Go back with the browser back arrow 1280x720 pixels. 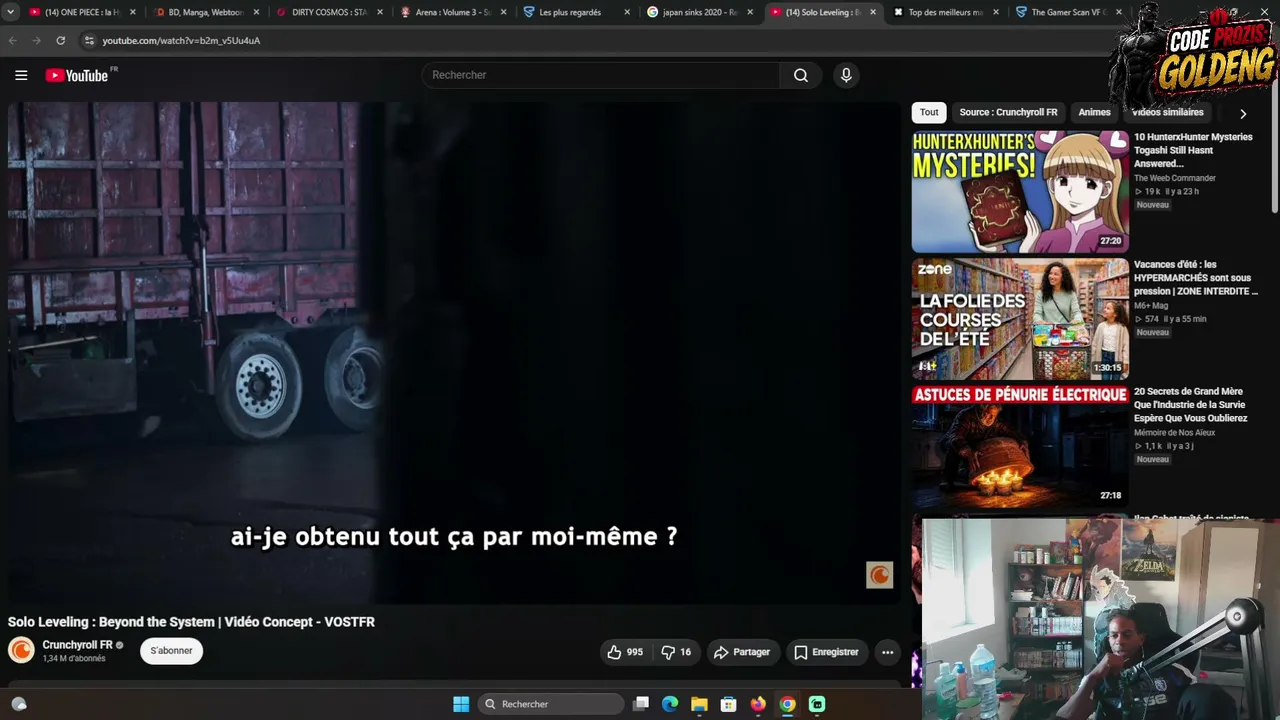coord(13,40)
